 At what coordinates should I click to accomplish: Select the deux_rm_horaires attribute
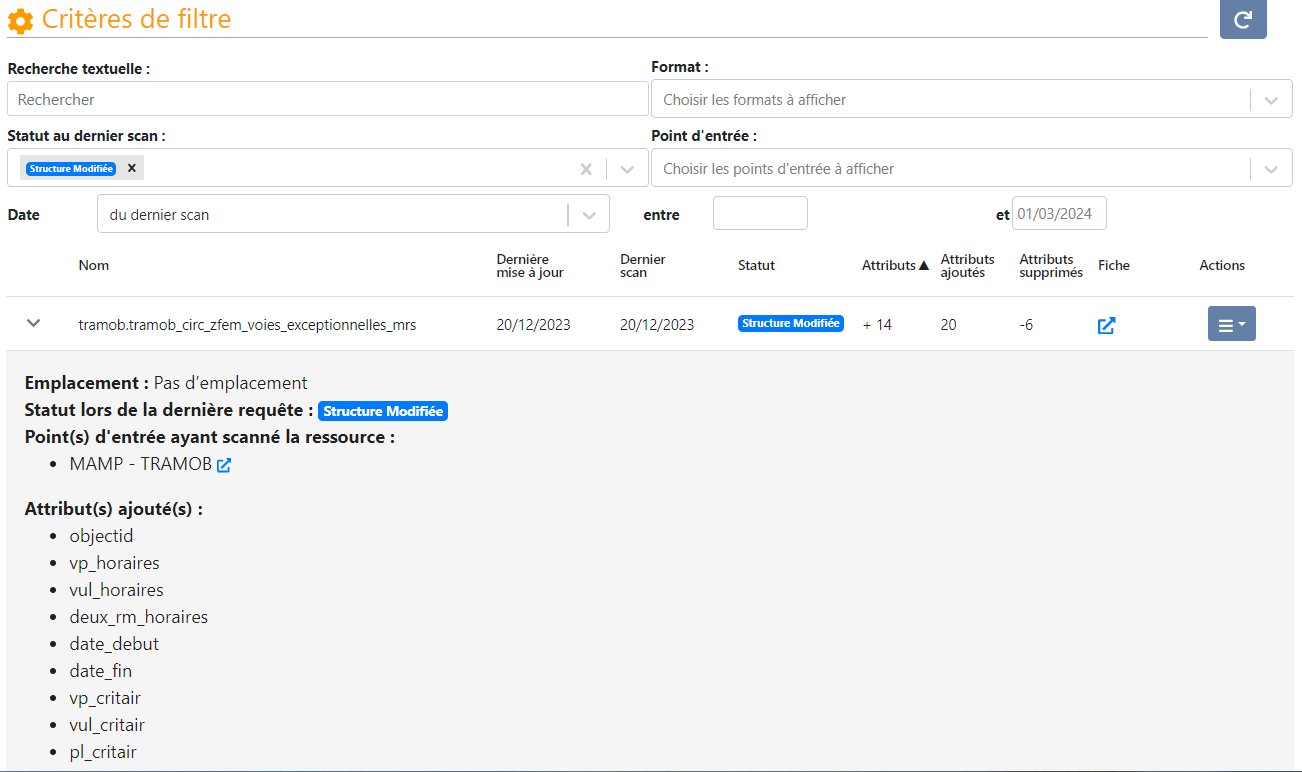pos(138,617)
